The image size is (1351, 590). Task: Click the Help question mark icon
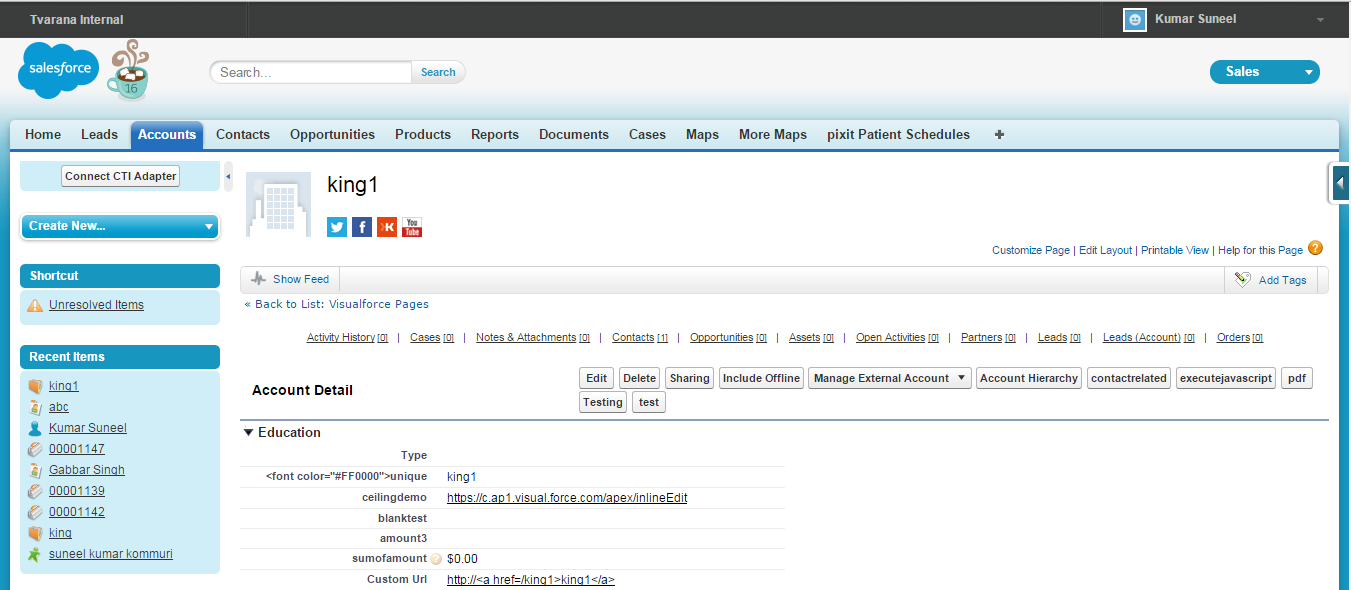pos(1316,249)
